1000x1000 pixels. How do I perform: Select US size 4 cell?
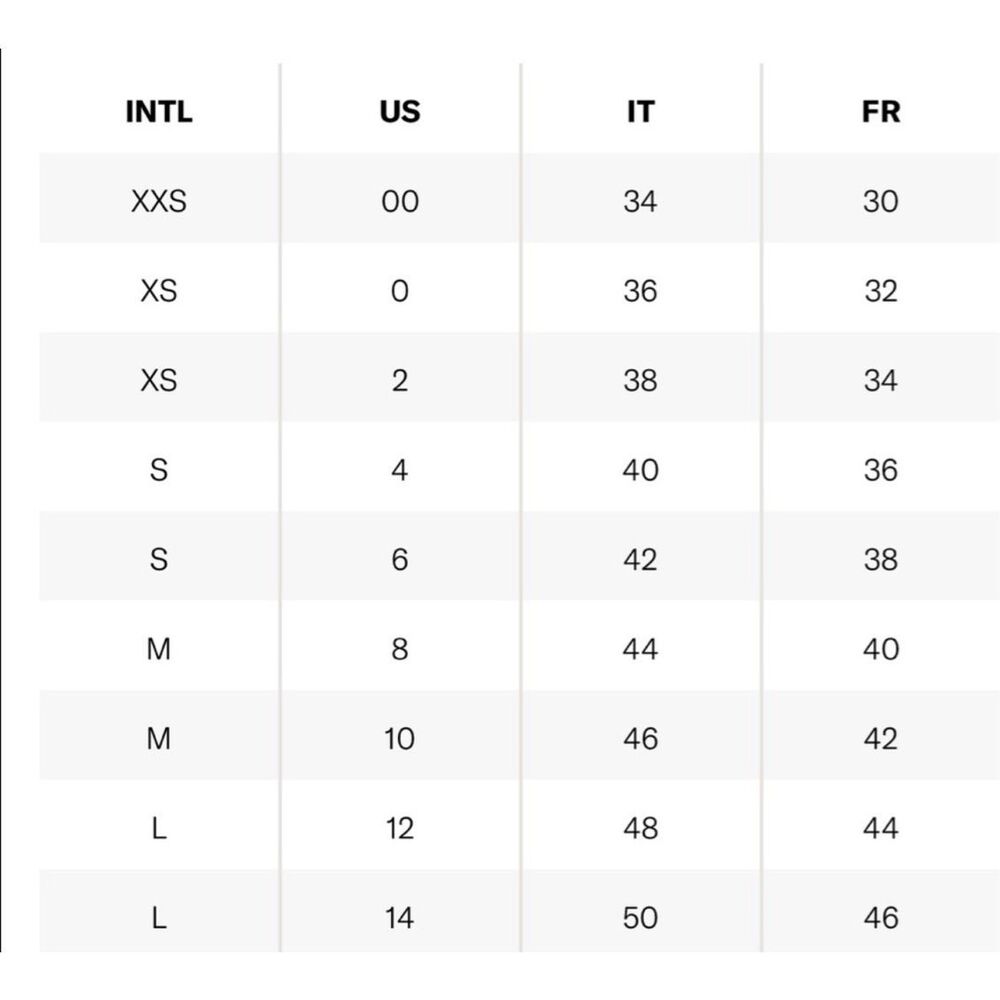400,470
